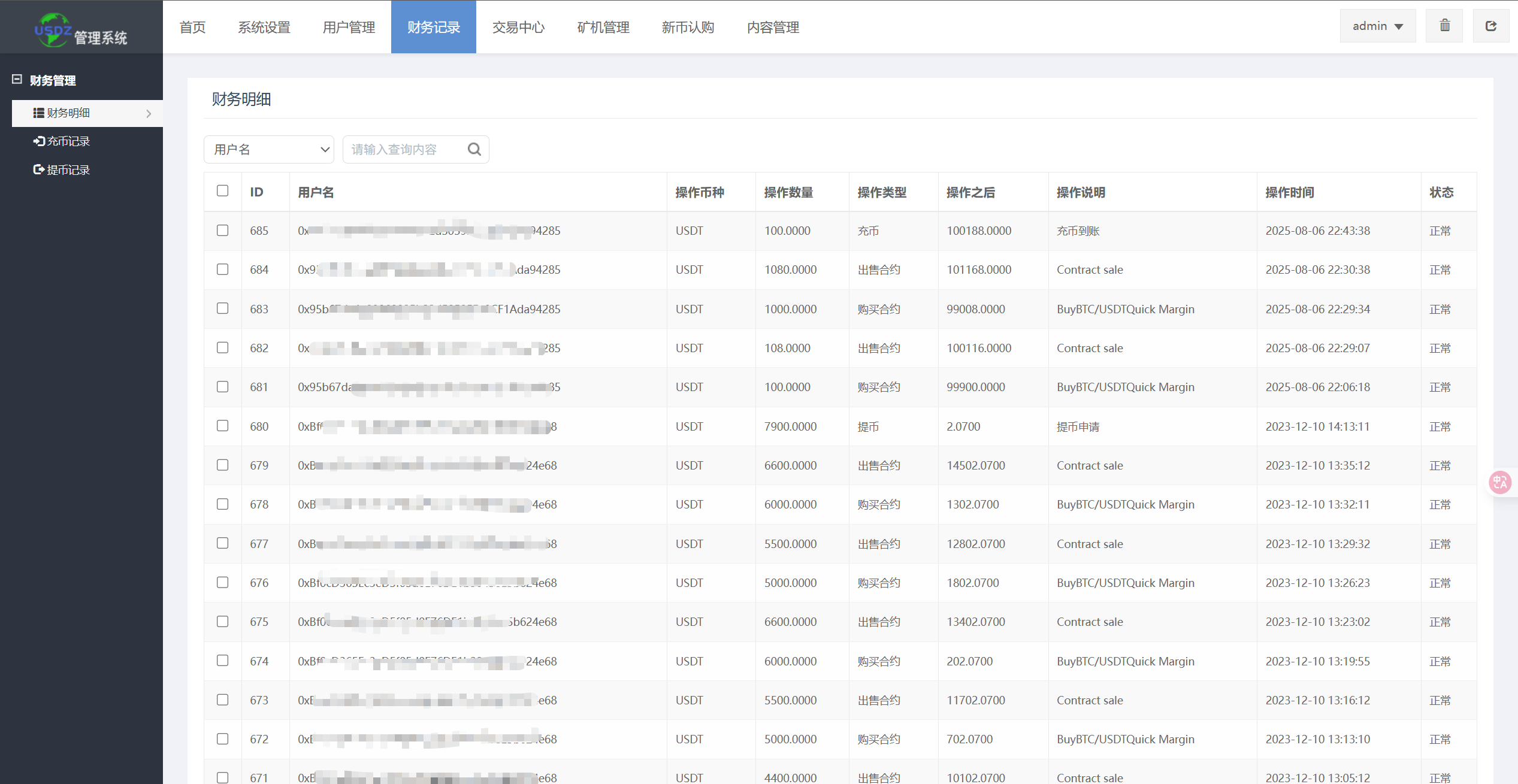Collapse the 财务管理 sidebar group
Image resolution: width=1518 pixels, height=784 pixels.
coord(17,80)
